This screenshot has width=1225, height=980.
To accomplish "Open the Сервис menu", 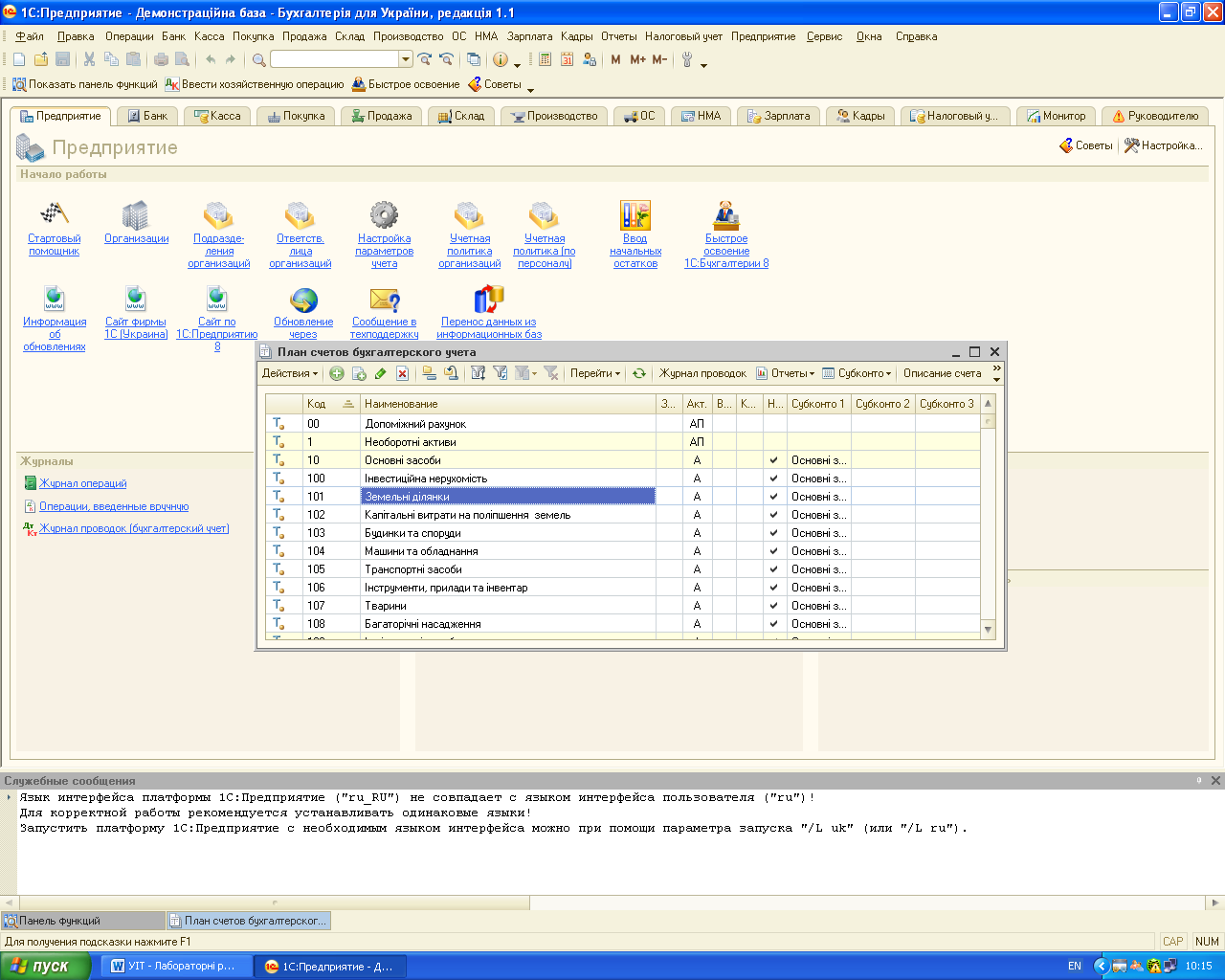I will click(824, 36).
